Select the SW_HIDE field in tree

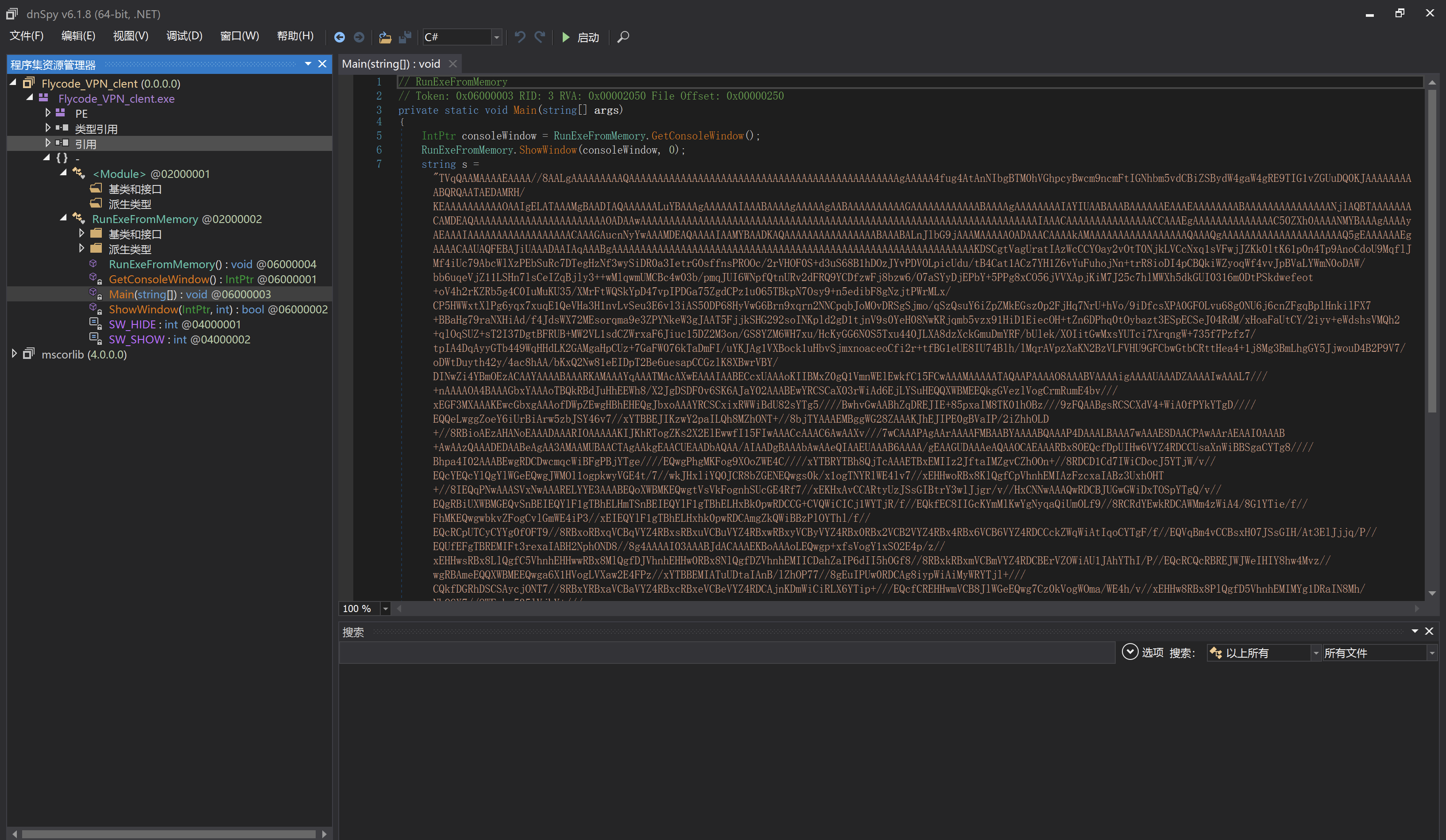(x=132, y=324)
